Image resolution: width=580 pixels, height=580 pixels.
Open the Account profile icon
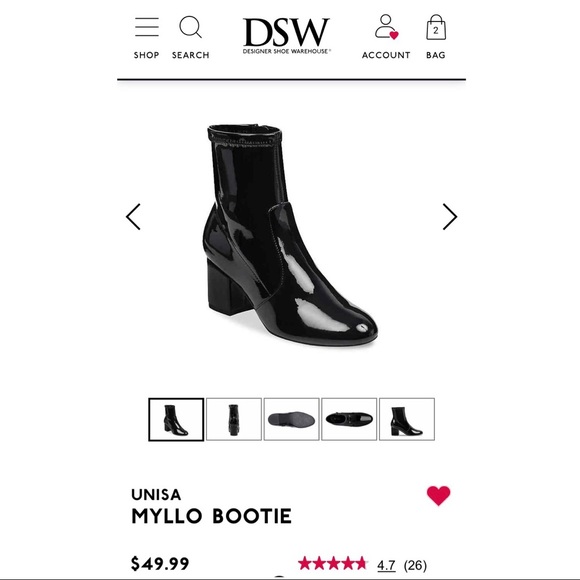click(x=386, y=27)
